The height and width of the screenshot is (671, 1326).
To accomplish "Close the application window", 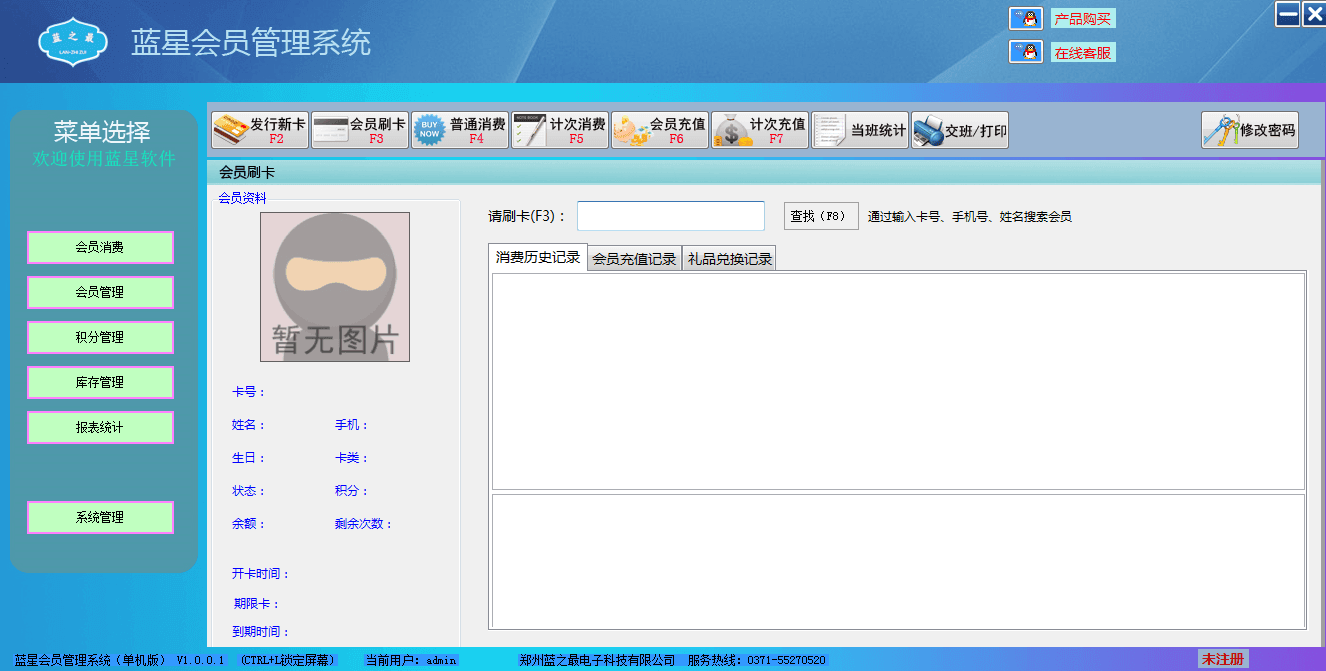I will click(x=1314, y=14).
